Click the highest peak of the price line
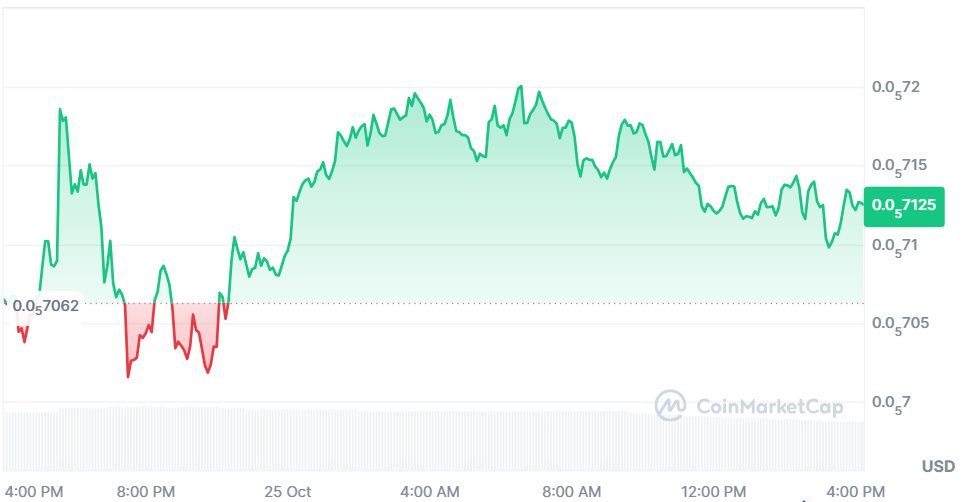The height and width of the screenshot is (502, 968). tap(521, 87)
